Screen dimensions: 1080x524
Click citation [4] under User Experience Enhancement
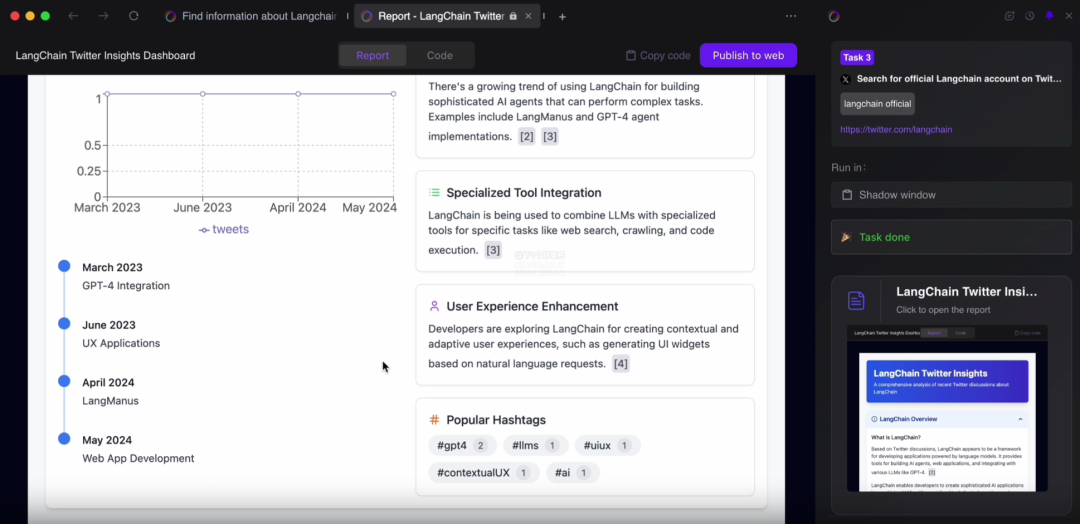[x=620, y=364]
